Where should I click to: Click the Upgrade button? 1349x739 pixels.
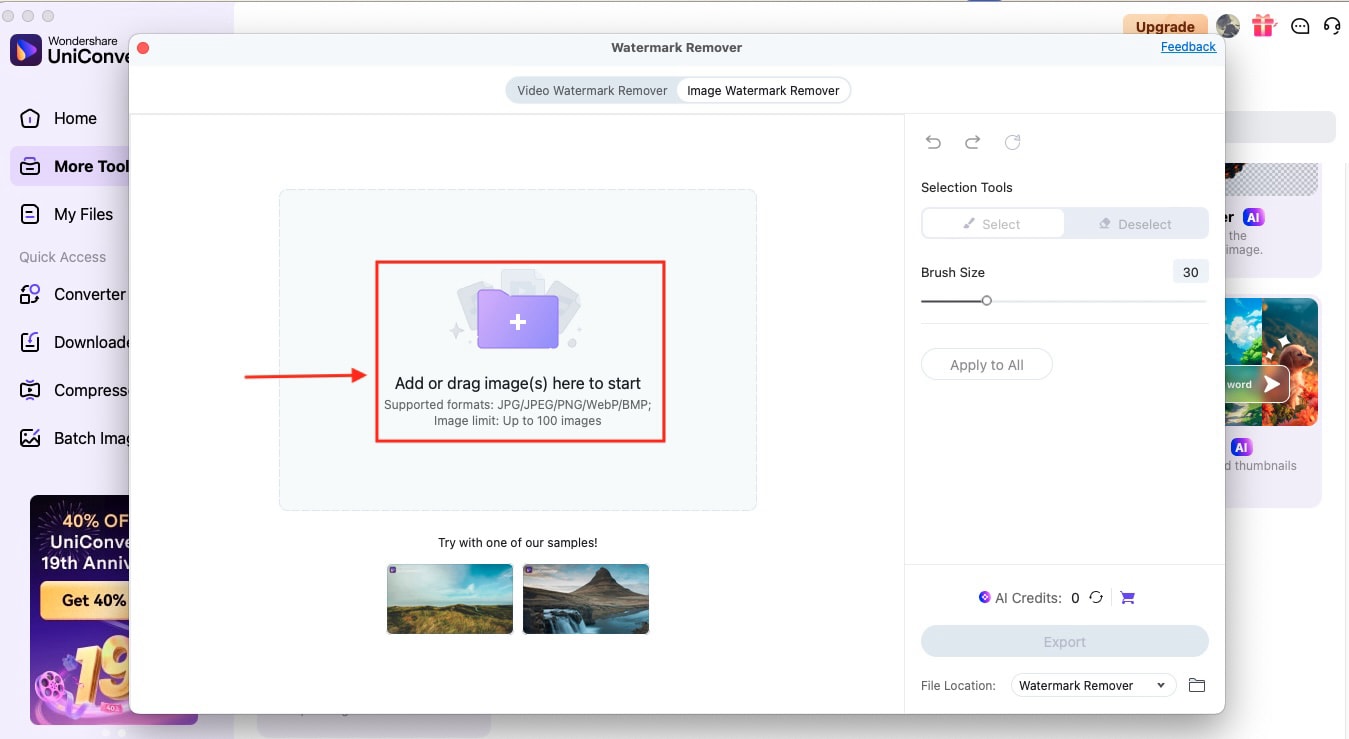(1165, 27)
